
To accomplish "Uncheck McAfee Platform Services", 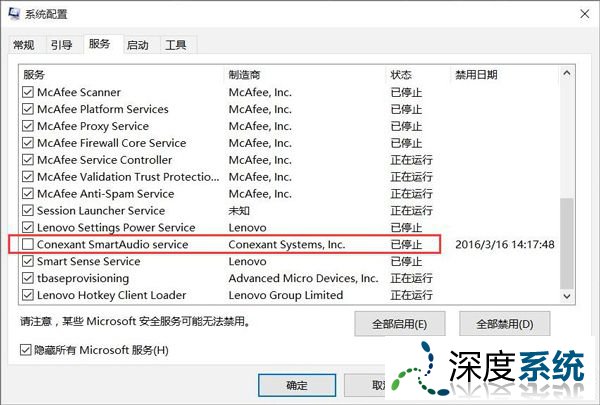I will [28, 109].
